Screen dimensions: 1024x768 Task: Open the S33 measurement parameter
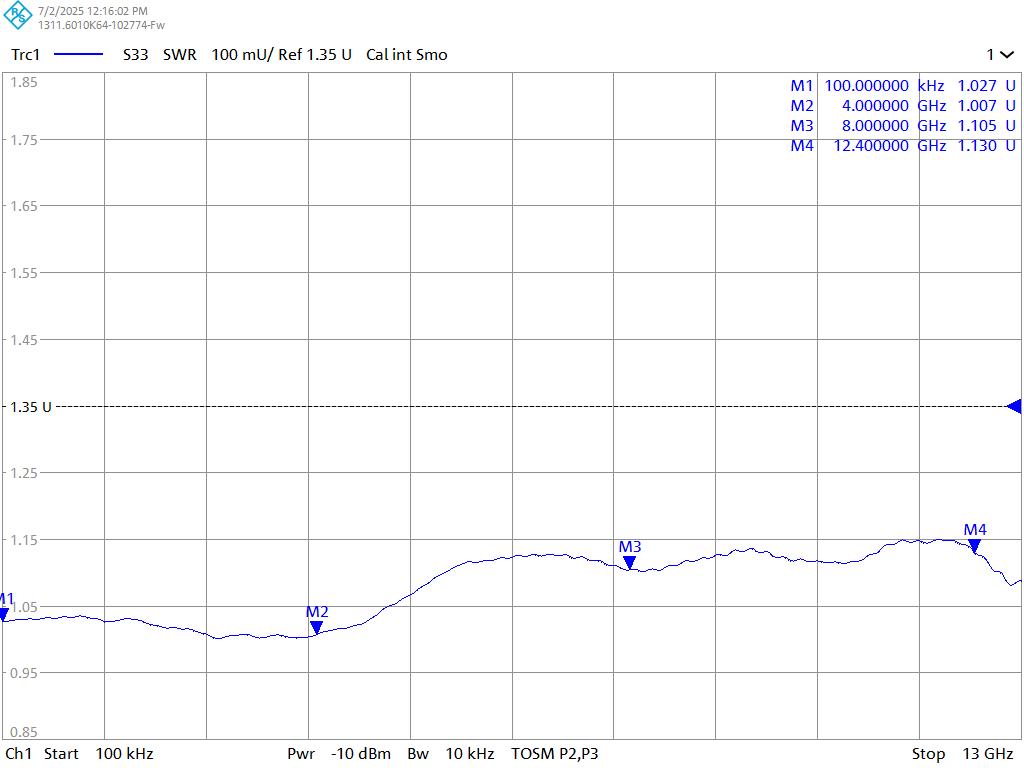[135, 55]
